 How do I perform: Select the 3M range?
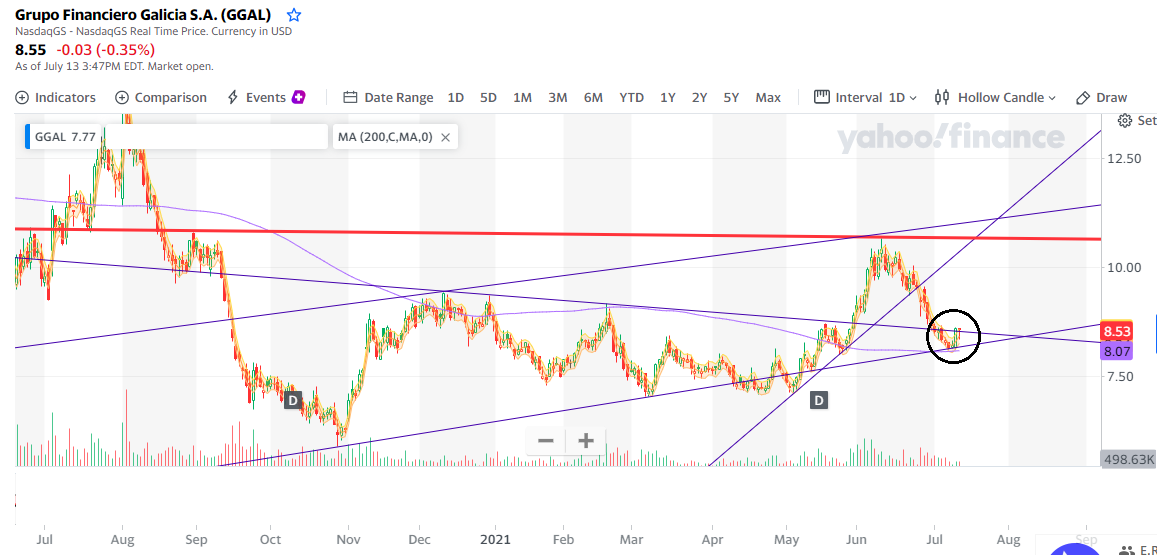(x=558, y=97)
